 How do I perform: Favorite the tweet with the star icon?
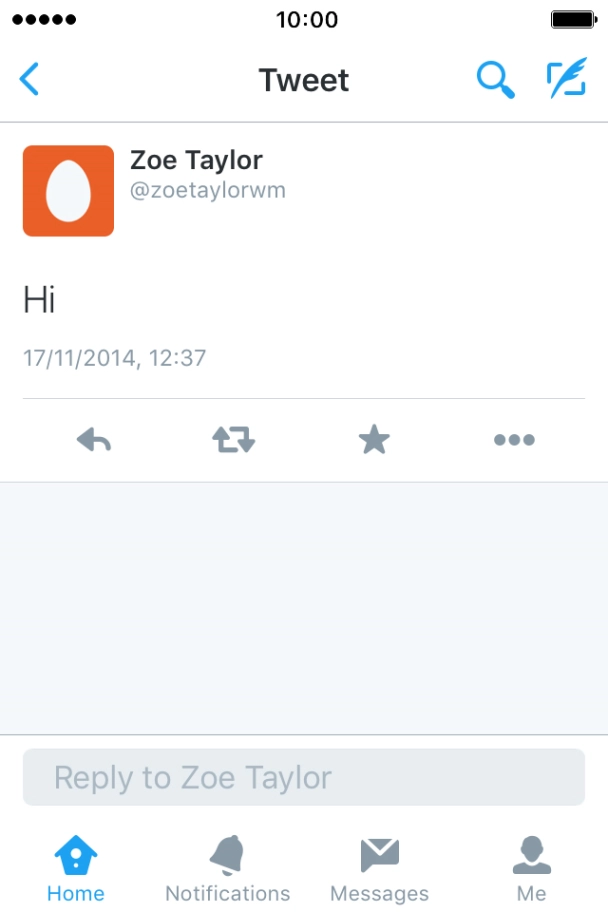coord(374,439)
